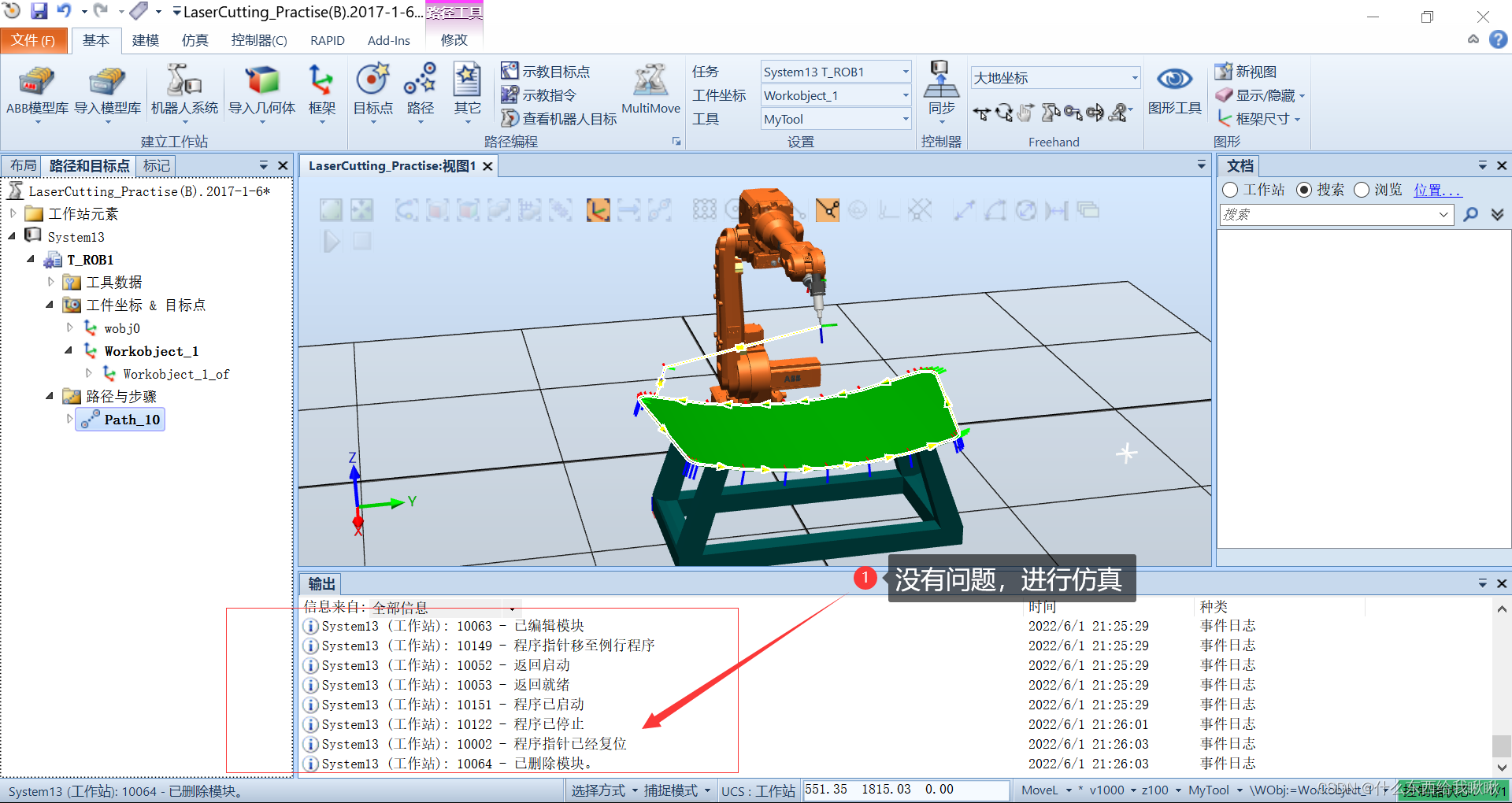Viewport: 1512px width, 803px height.
Task: Switch to the 建模 ribbon tab
Action: [x=146, y=40]
